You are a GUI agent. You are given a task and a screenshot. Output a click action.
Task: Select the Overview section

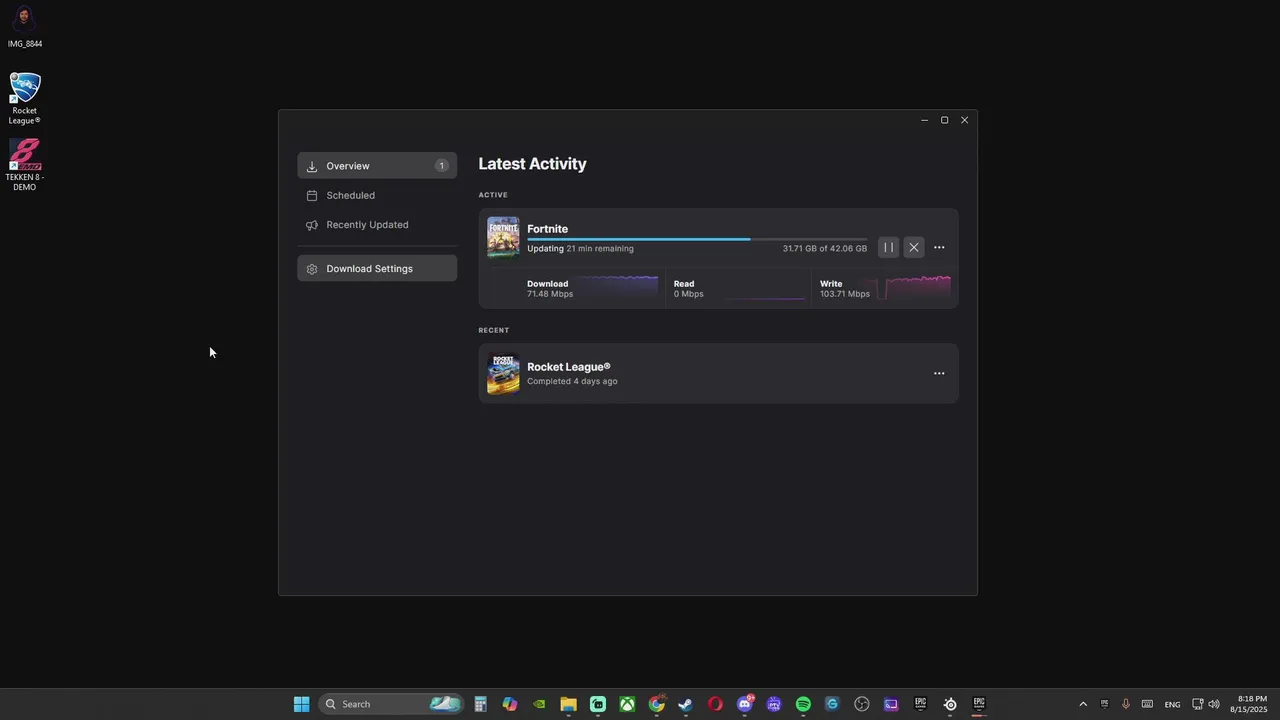pyautogui.click(x=377, y=166)
